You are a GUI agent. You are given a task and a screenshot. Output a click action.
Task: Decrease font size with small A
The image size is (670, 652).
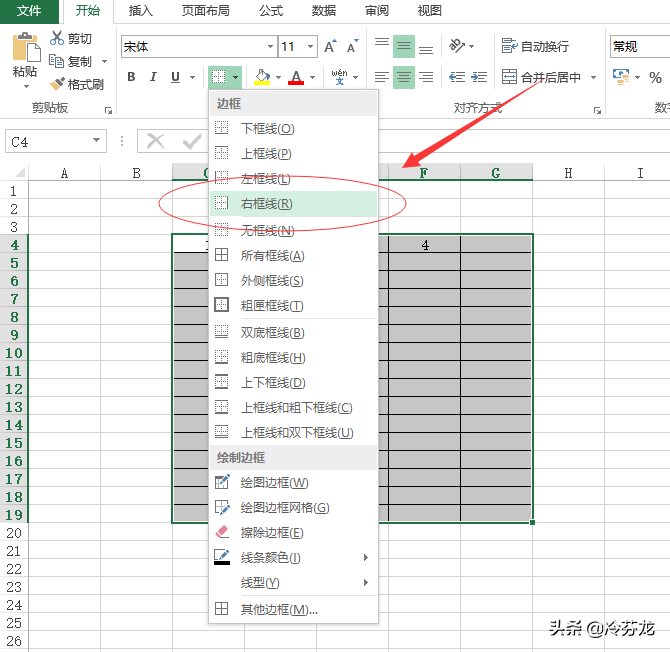click(x=353, y=46)
